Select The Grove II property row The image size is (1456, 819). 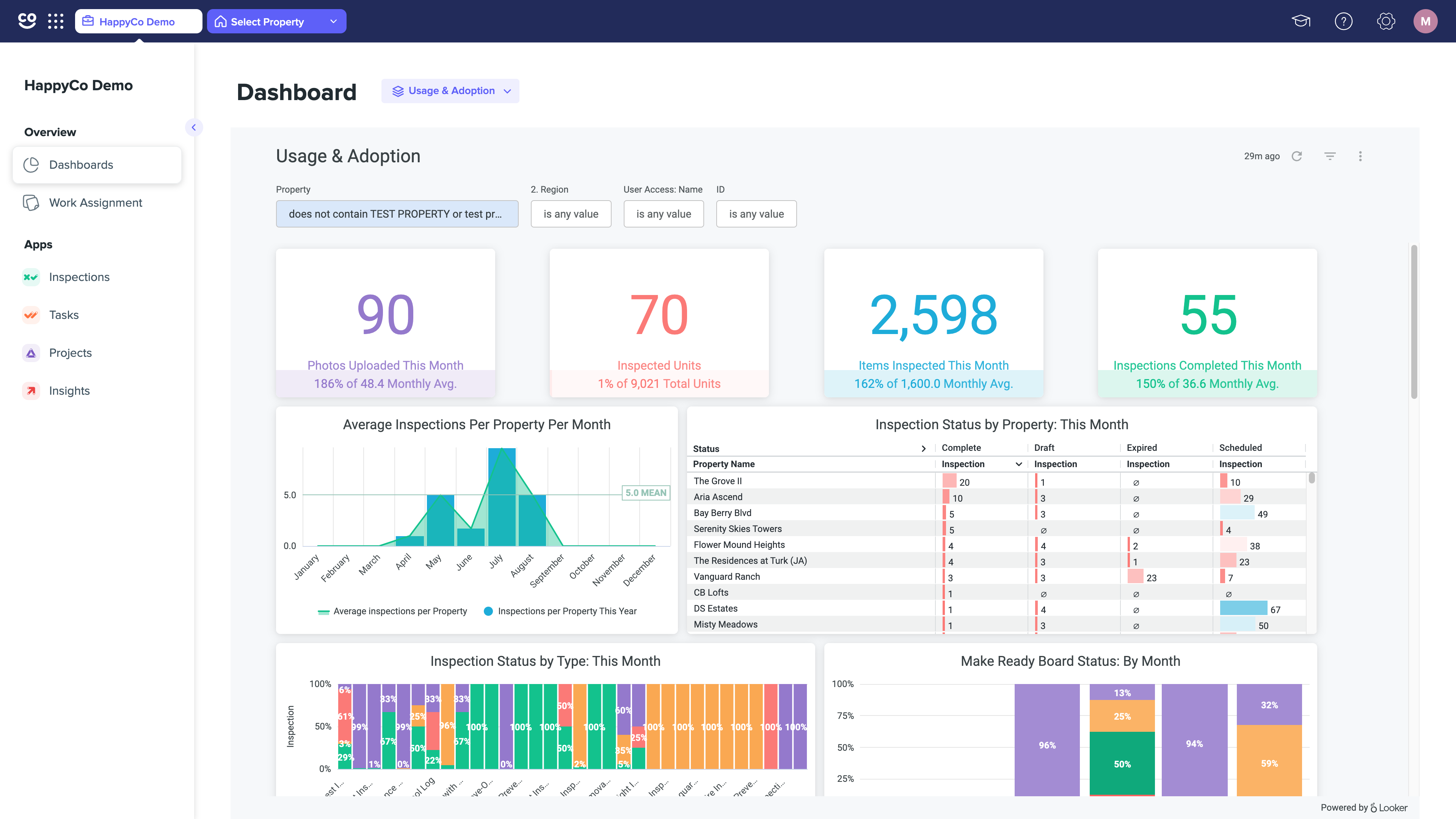996,481
